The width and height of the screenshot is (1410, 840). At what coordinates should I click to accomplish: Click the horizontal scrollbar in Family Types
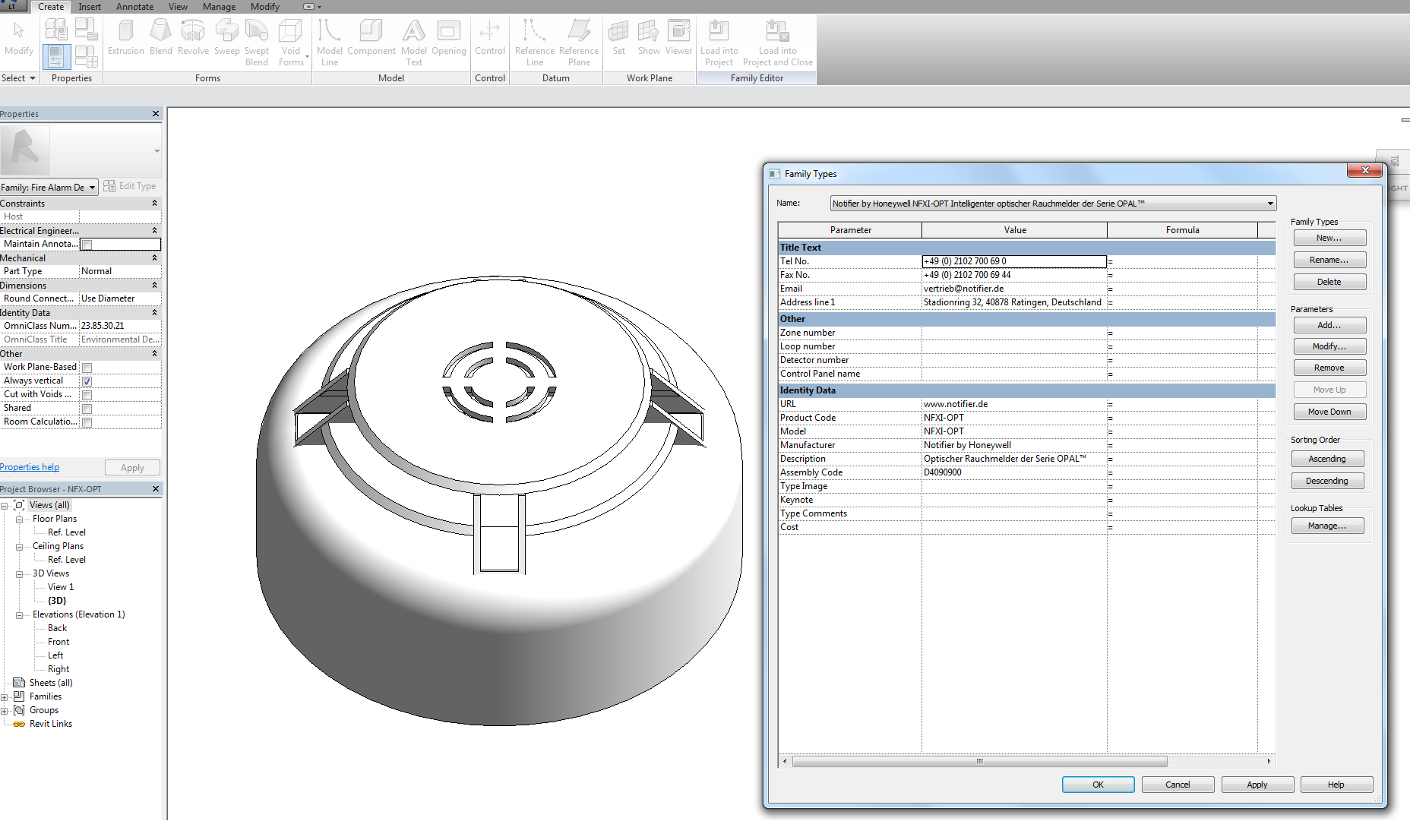tap(979, 761)
